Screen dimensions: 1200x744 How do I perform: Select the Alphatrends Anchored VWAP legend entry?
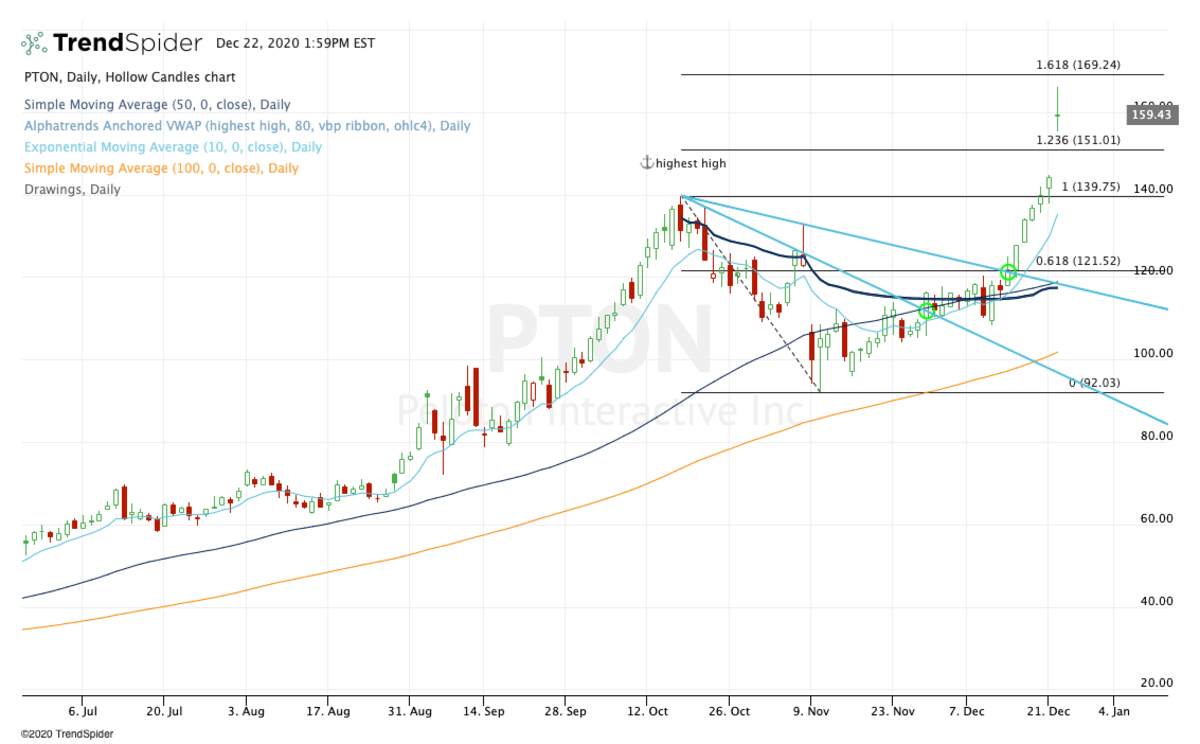coord(246,126)
